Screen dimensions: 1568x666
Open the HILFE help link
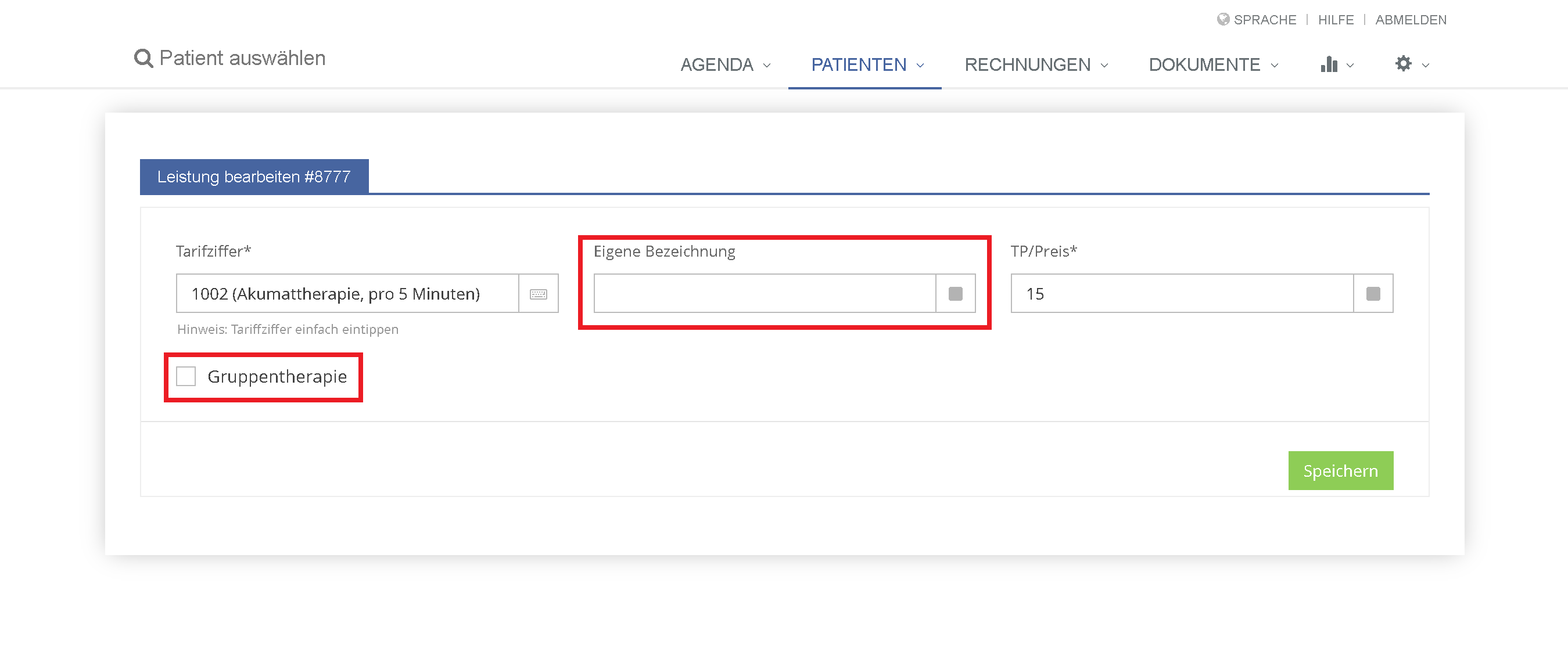1336,20
